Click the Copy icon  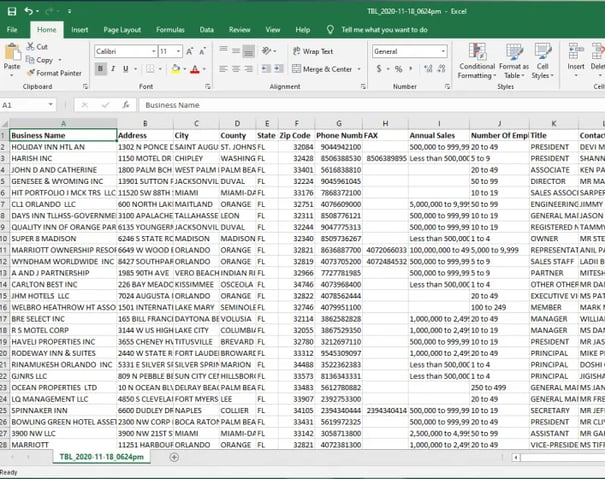[x=30, y=60]
